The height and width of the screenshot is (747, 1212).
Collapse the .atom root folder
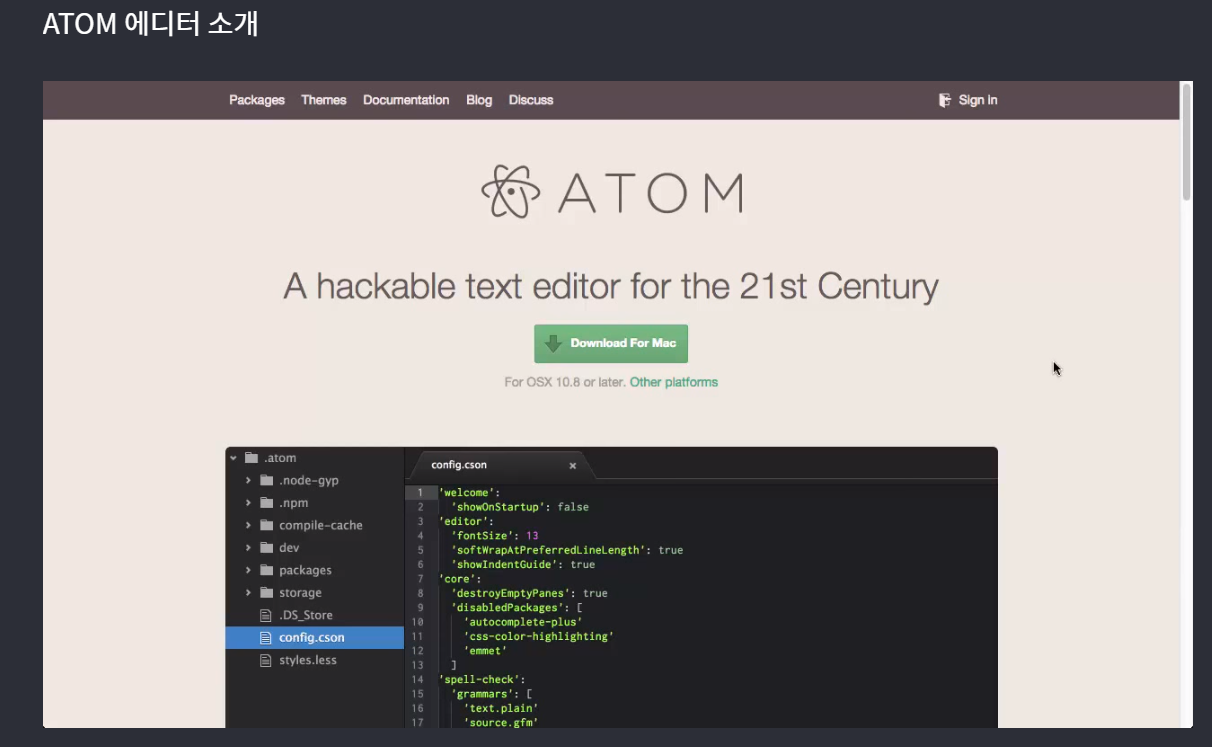pos(233,458)
